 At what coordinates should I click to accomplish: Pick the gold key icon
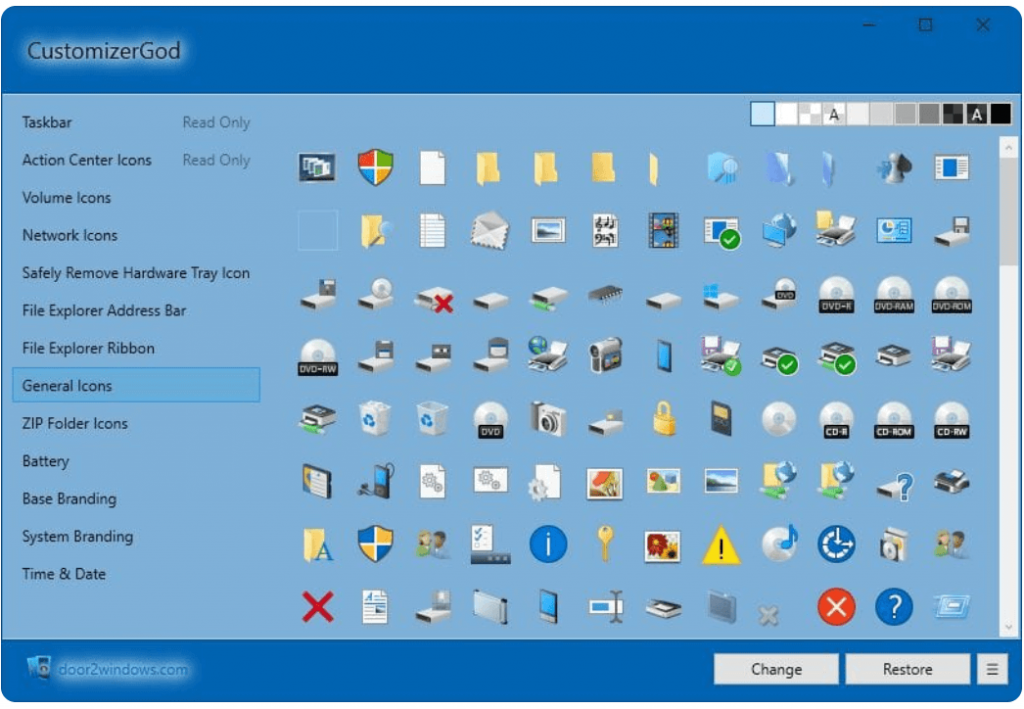605,543
